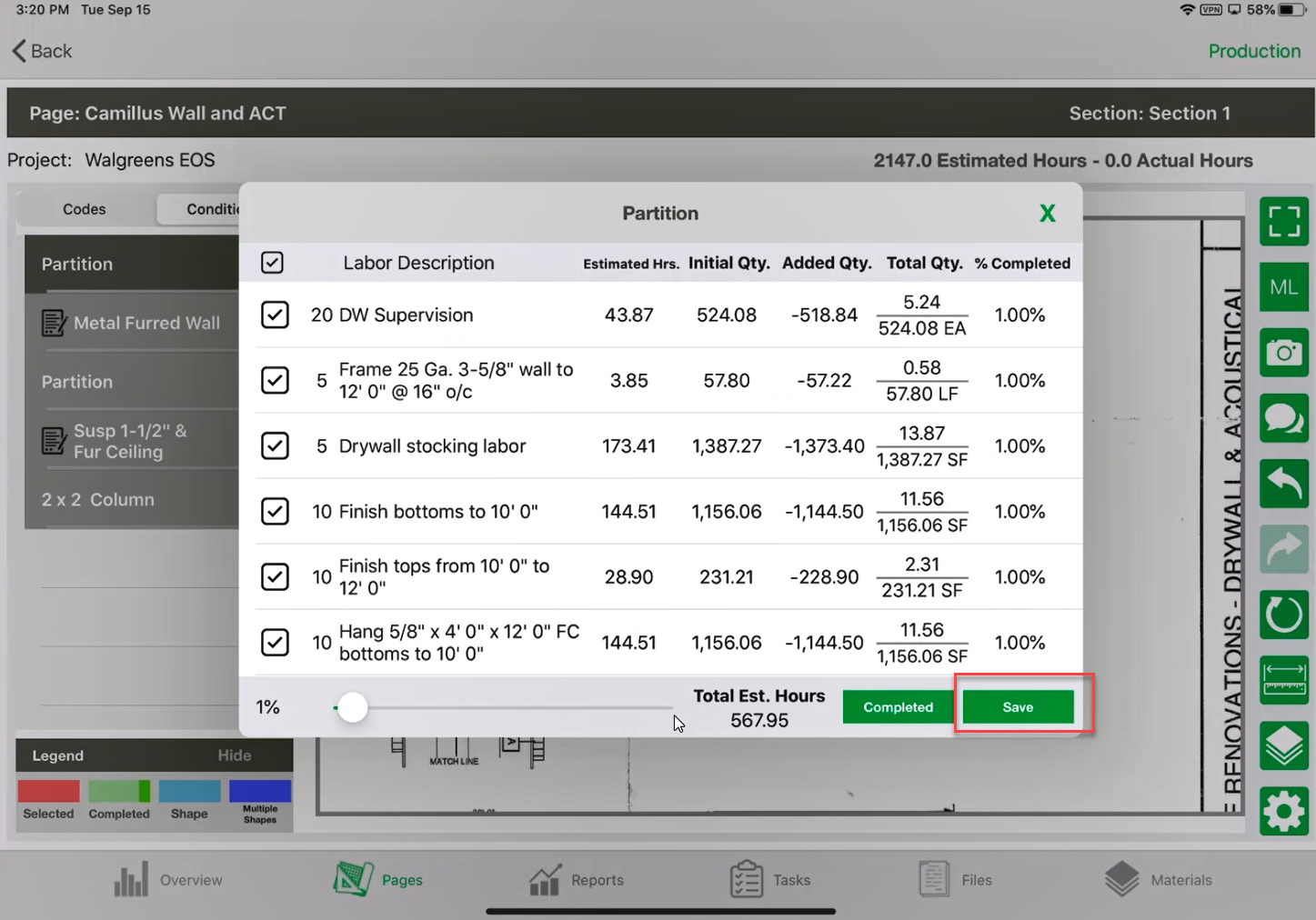
Task: Click the Completed button
Action: 898,707
